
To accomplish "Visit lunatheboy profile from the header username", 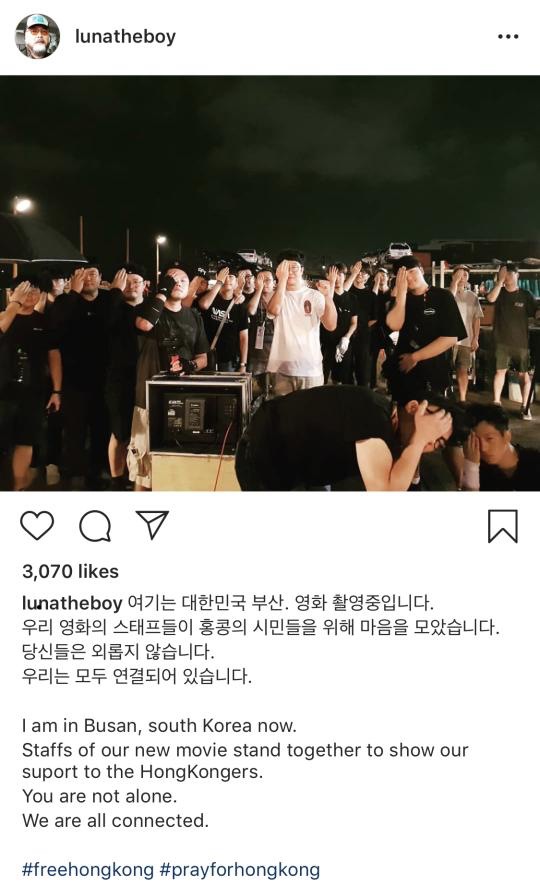I will pos(125,37).
